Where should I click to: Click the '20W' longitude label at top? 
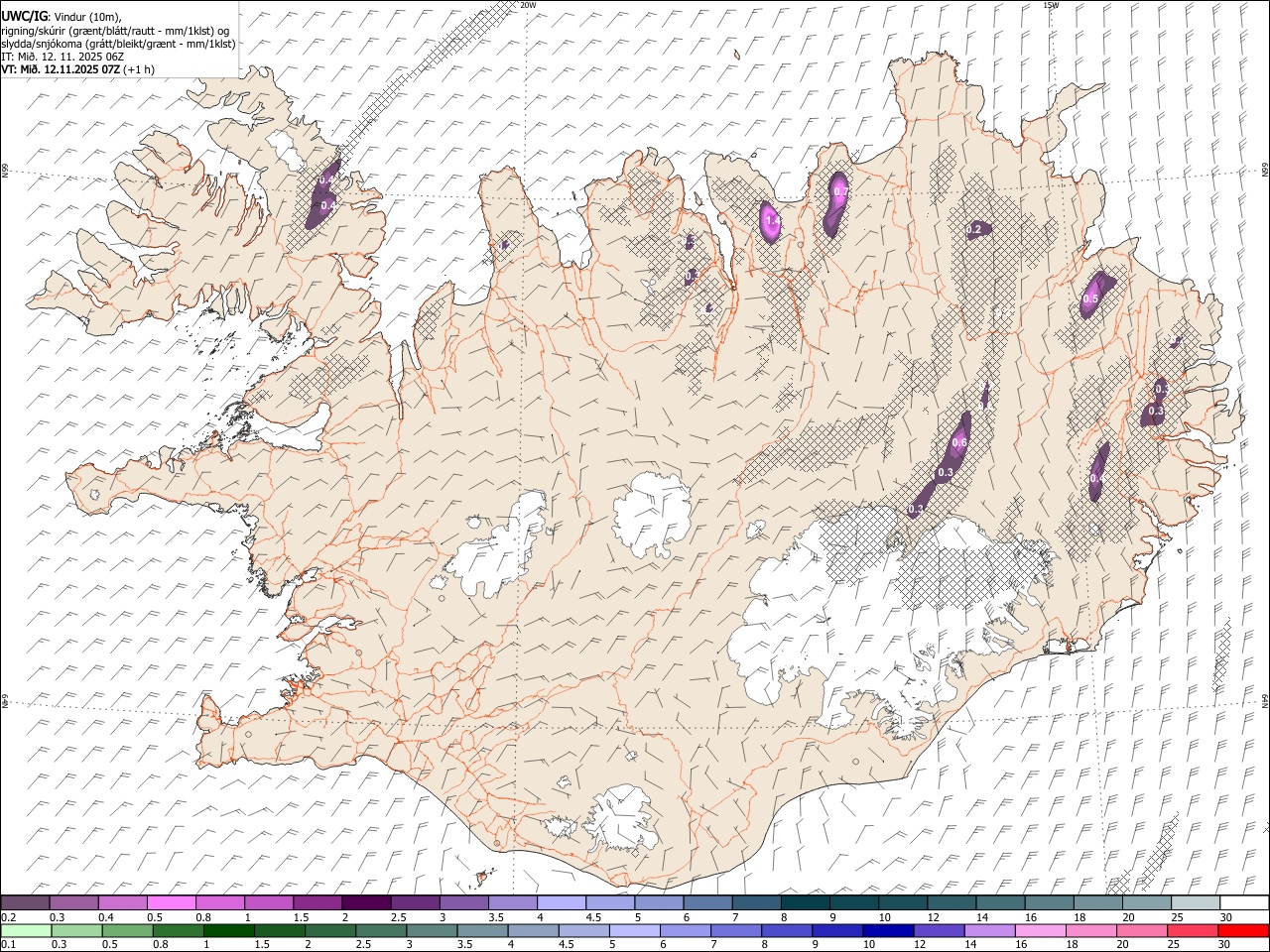pyautogui.click(x=528, y=5)
